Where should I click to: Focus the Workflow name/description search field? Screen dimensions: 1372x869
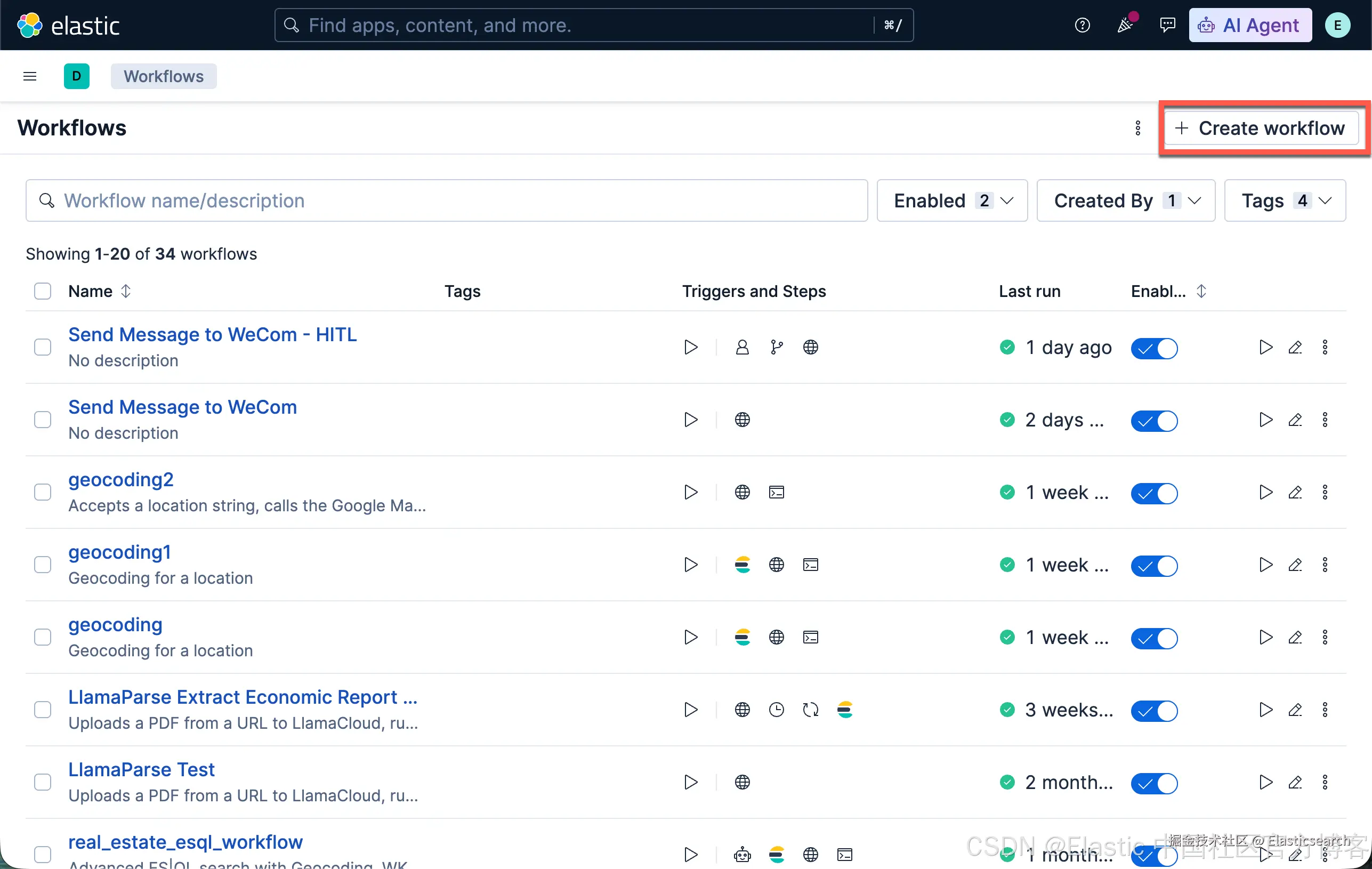[446, 200]
